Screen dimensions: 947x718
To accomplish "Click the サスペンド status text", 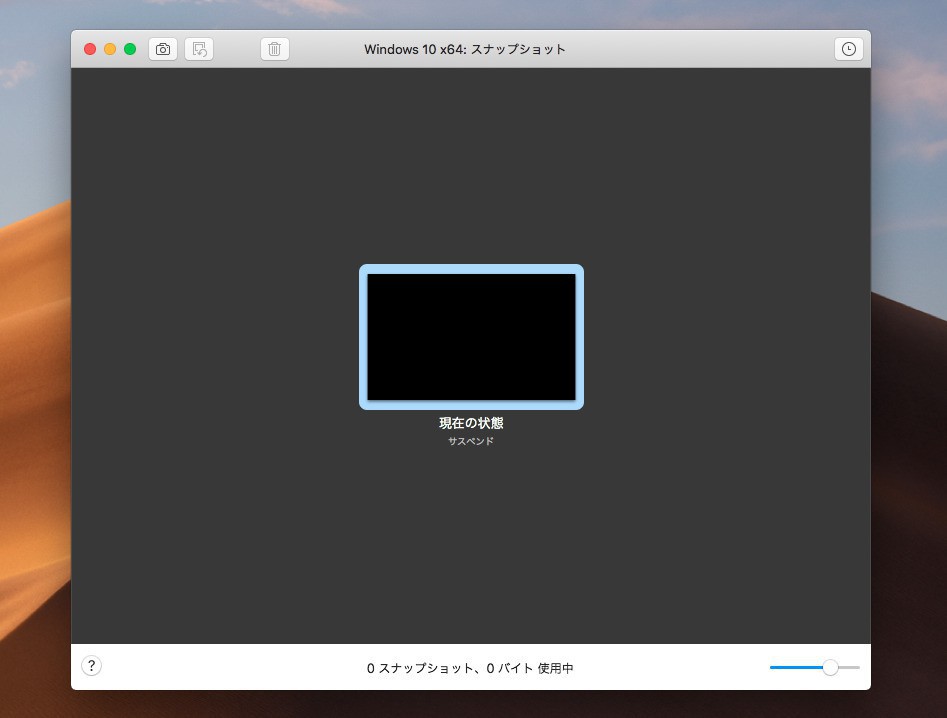I will [x=471, y=441].
